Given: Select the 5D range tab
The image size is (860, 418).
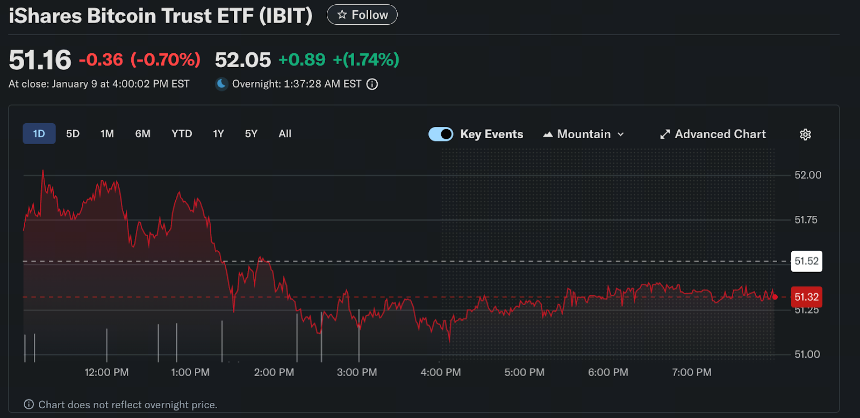Looking at the screenshot, I should tap(73, 133).
